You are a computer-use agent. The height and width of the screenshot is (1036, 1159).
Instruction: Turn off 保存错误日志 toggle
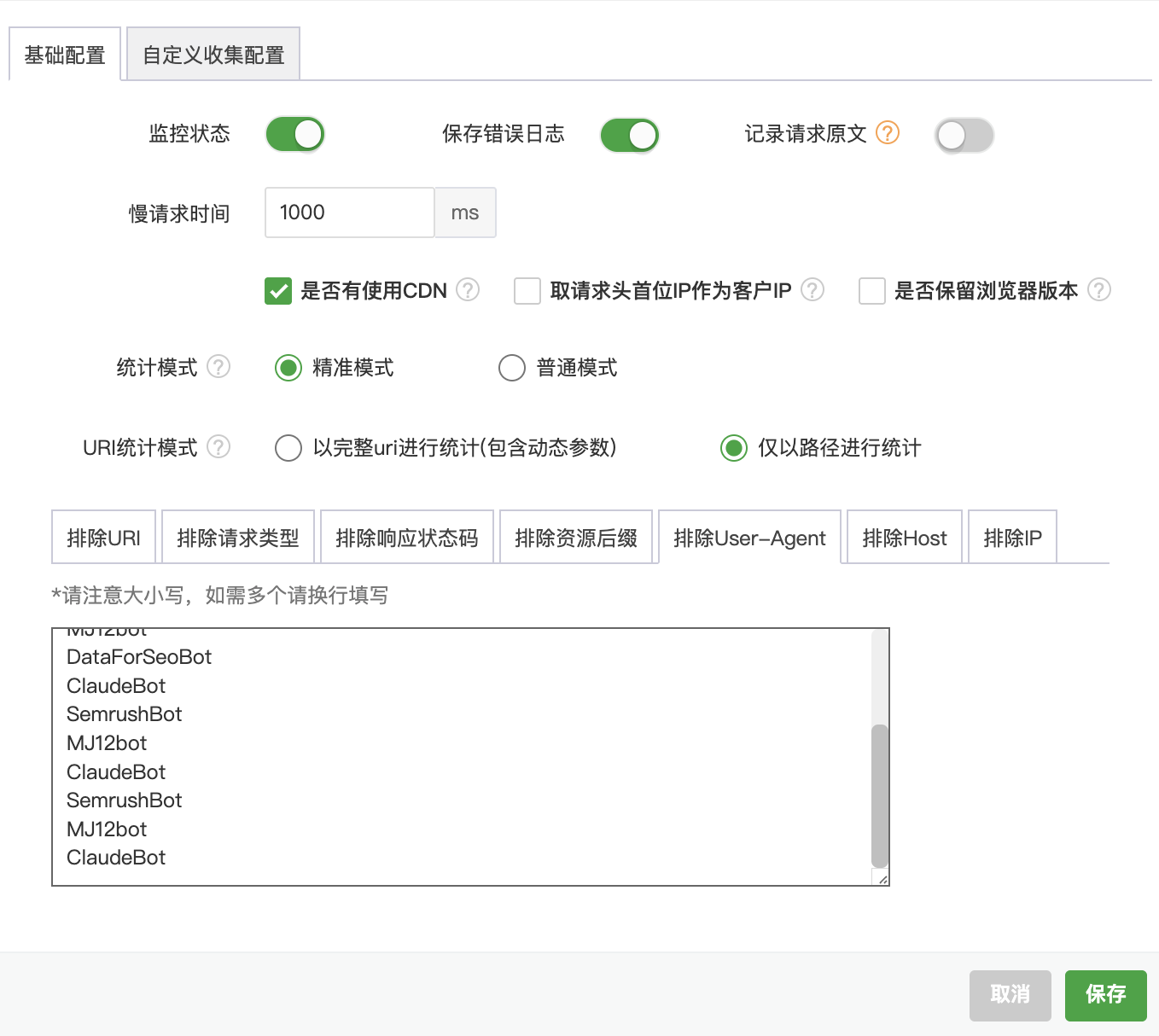pos(629,135)
